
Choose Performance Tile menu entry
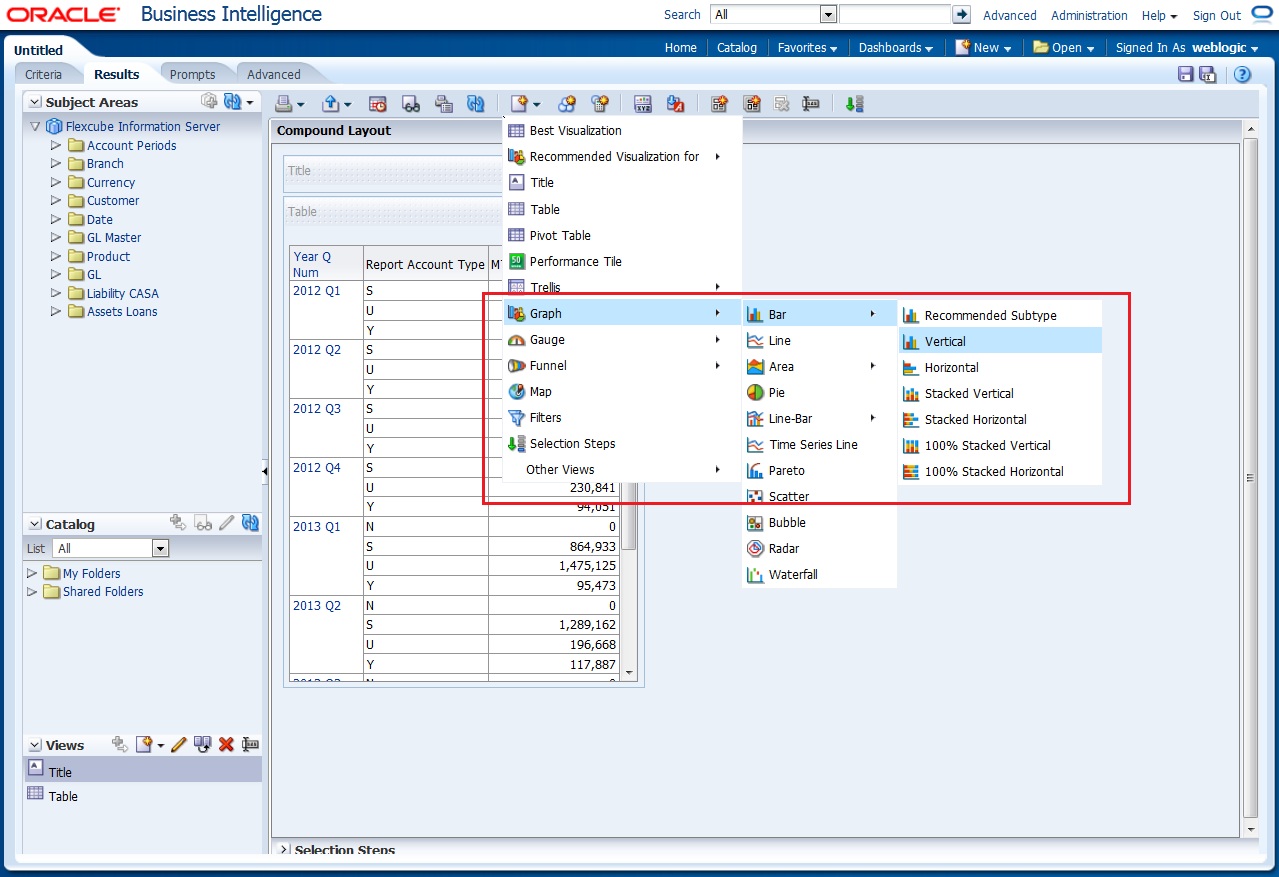pyautogui.click(x=622, y=261)
